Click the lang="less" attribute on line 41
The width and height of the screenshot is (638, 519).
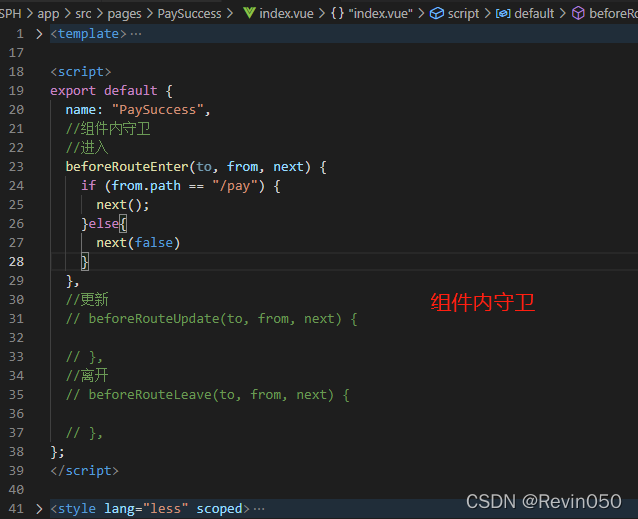click(146, 509)
